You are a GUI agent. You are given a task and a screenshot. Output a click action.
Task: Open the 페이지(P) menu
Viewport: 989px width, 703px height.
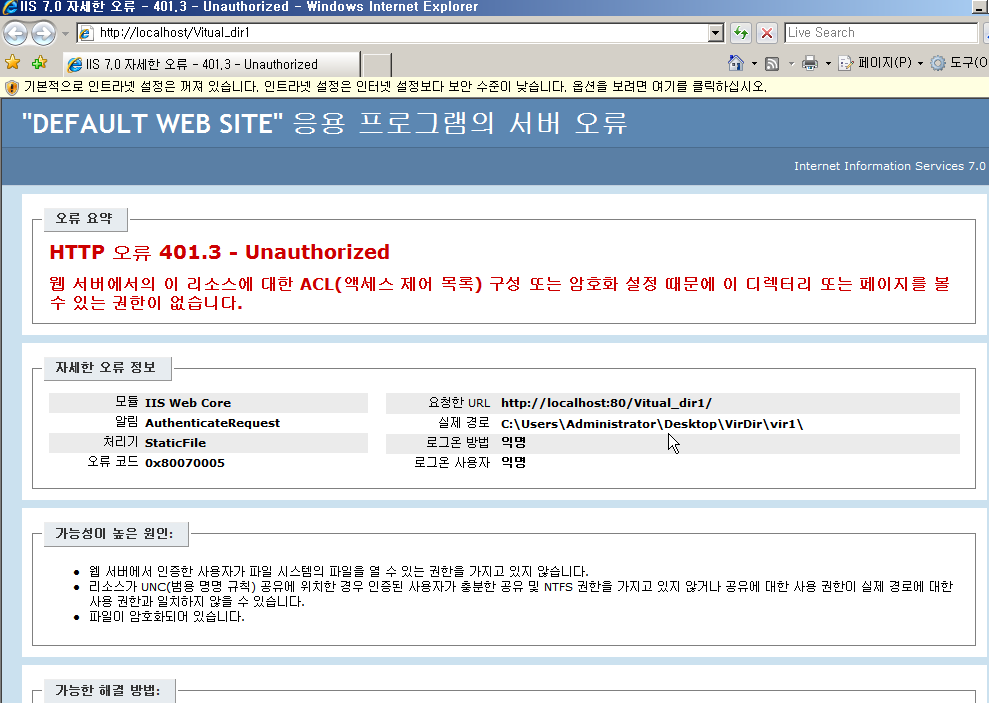coord(881,63)
